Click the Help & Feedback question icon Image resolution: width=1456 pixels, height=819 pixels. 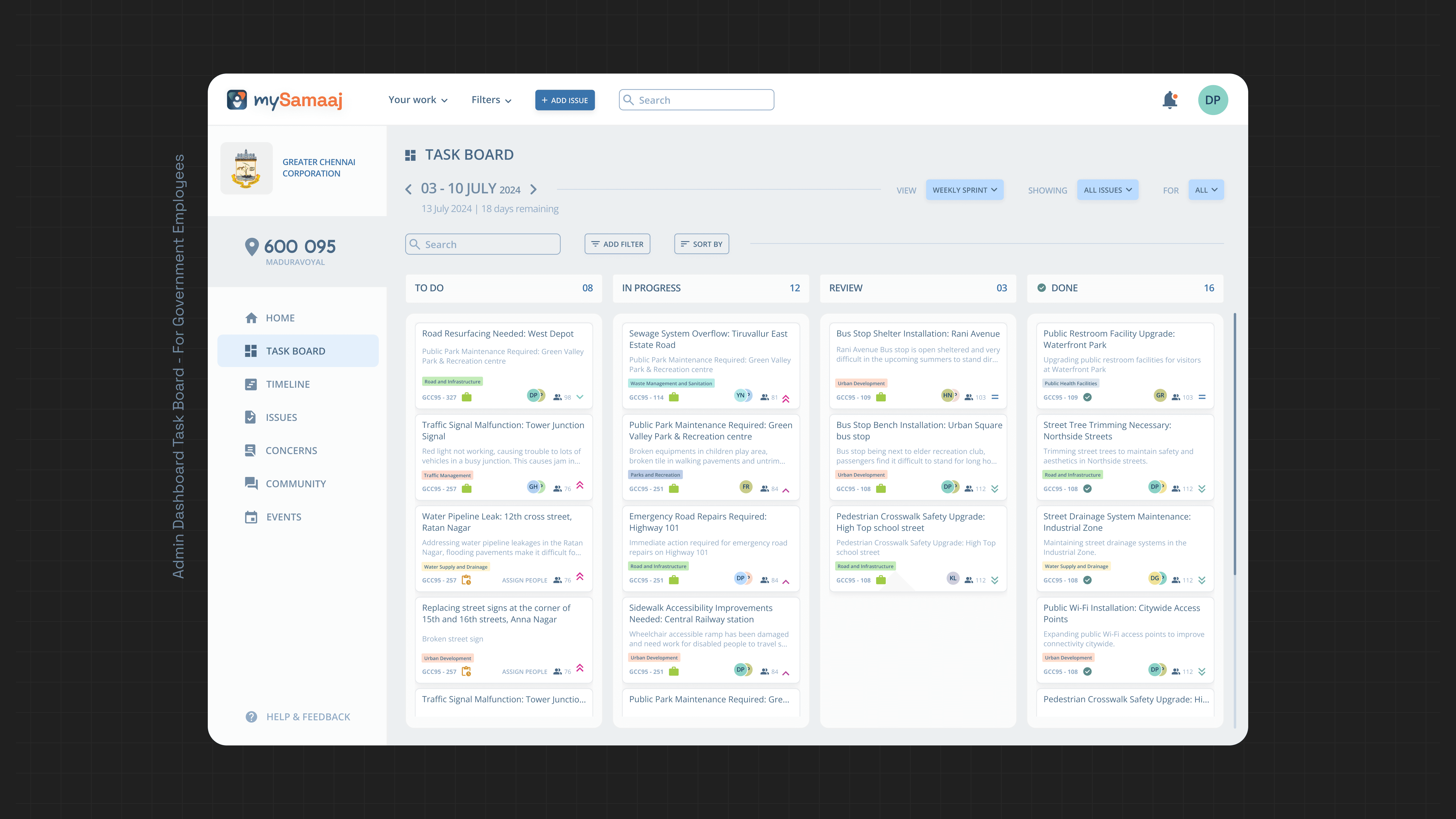point(252,717)
